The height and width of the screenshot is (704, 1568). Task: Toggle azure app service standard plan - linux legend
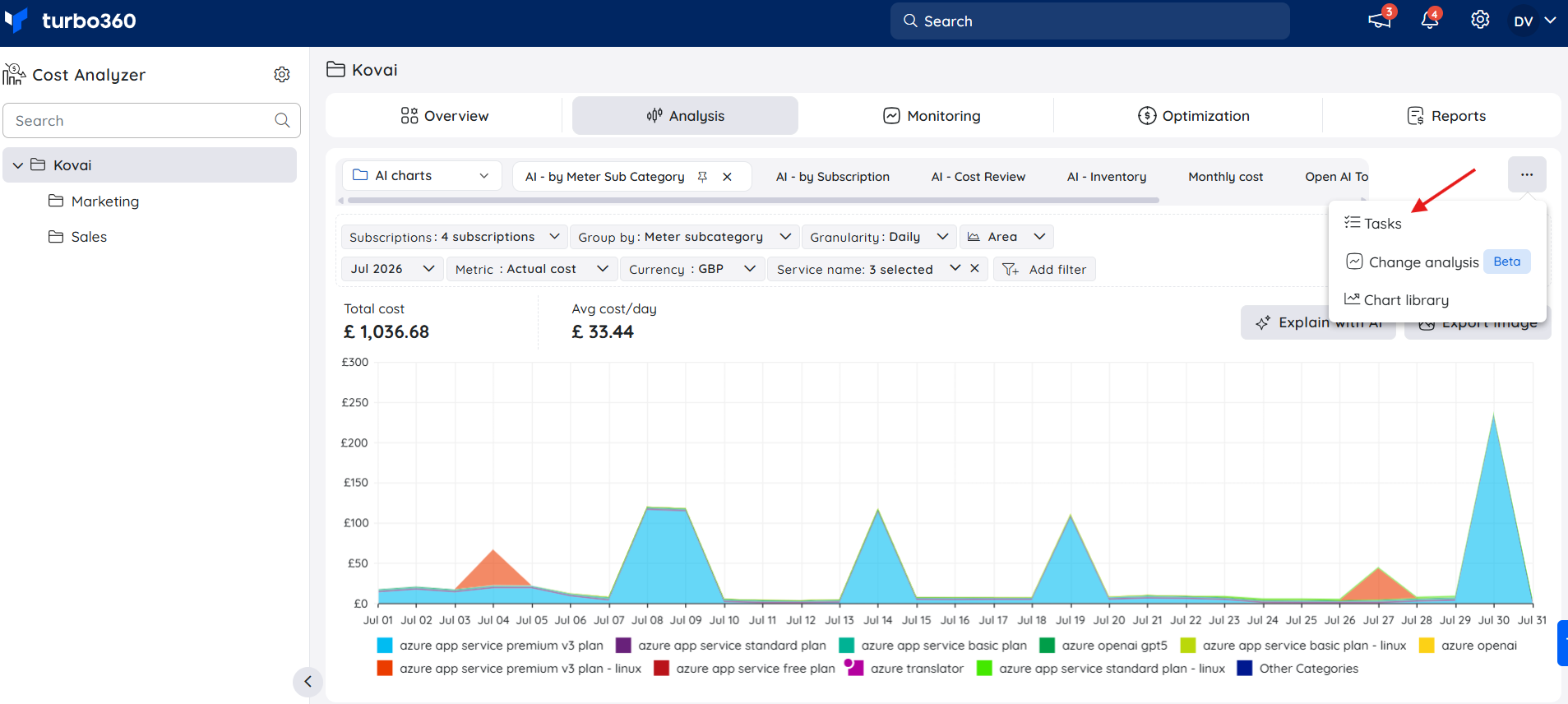[x=1101, y=669]
